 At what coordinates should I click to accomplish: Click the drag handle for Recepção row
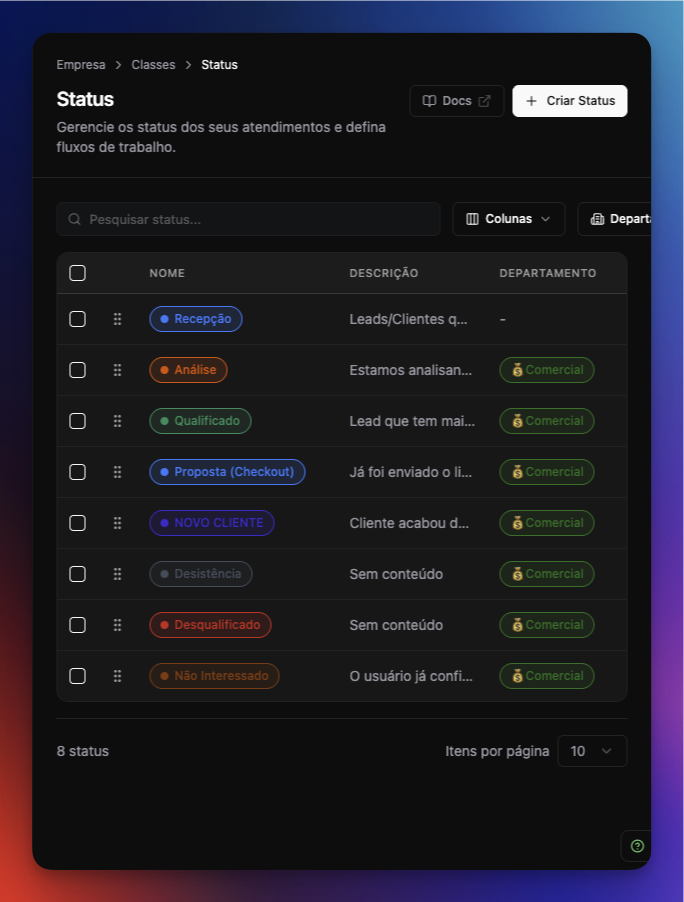click(117, 319)
